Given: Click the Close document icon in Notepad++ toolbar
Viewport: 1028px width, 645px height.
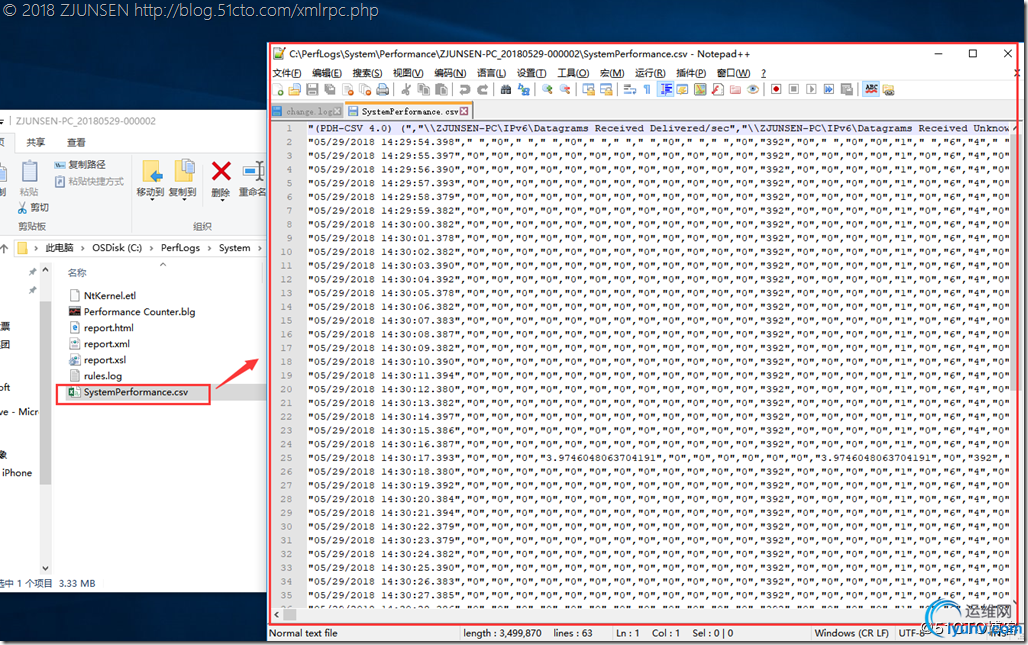Looking at the screenshot, I should [x=347, y=90].
